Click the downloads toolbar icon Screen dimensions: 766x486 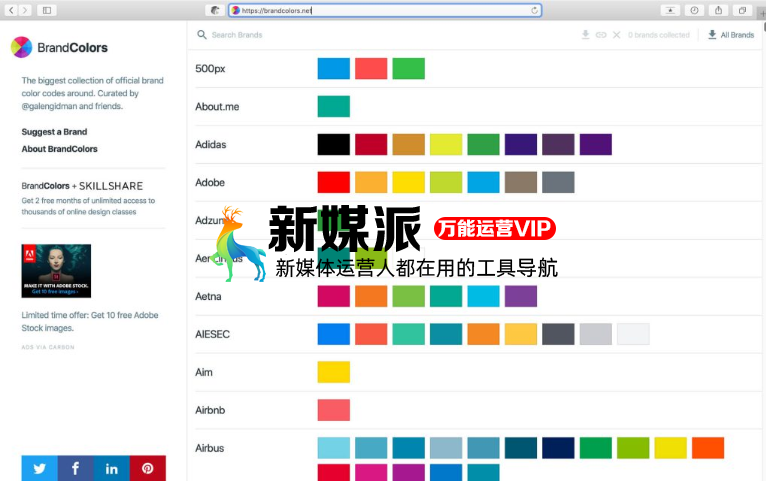pyautogui.click(x=670, y=10)
